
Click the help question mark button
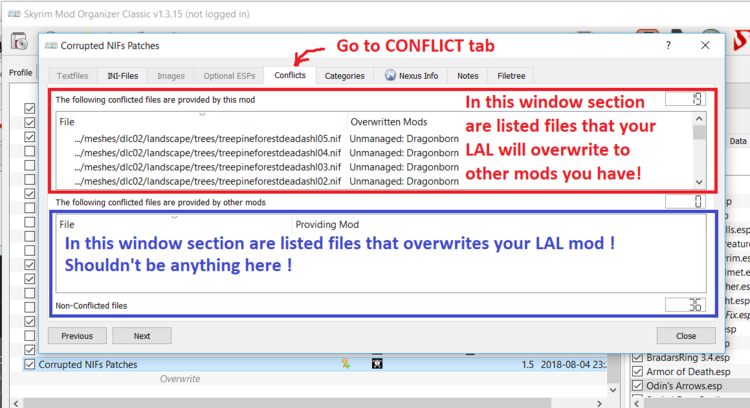pyautogui.click(x=668, y=45)
